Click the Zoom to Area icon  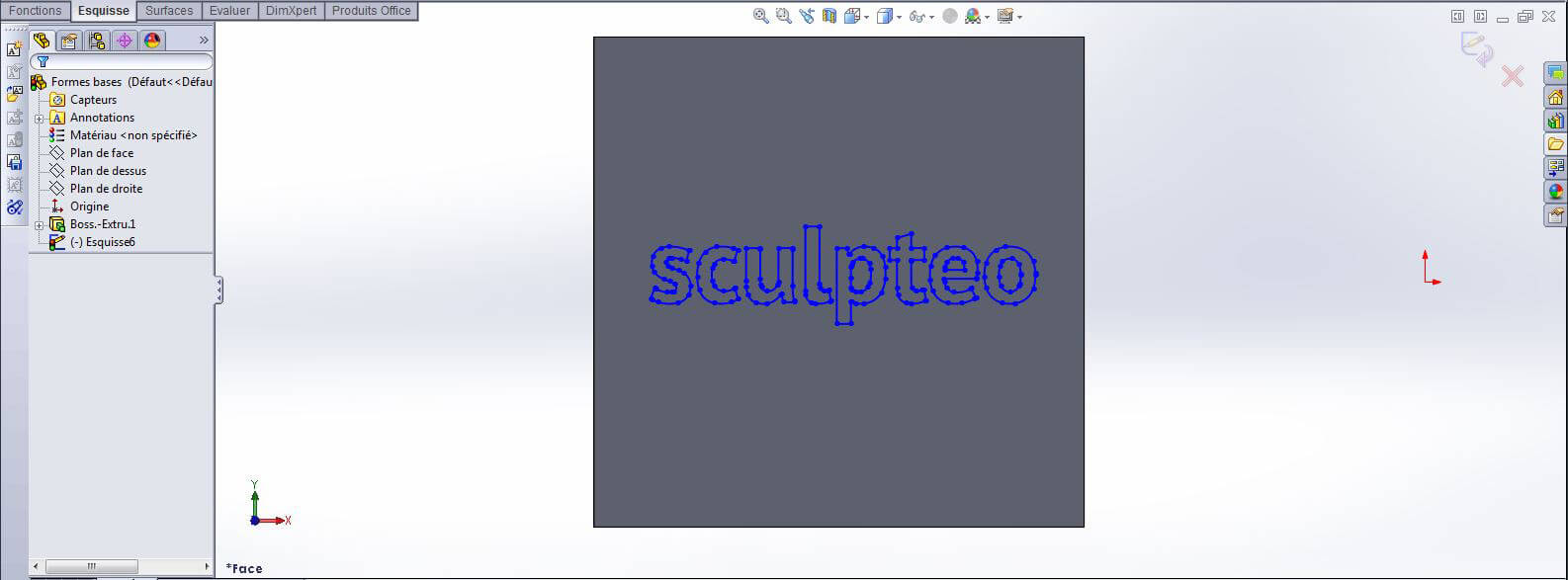tap(783, 16)
